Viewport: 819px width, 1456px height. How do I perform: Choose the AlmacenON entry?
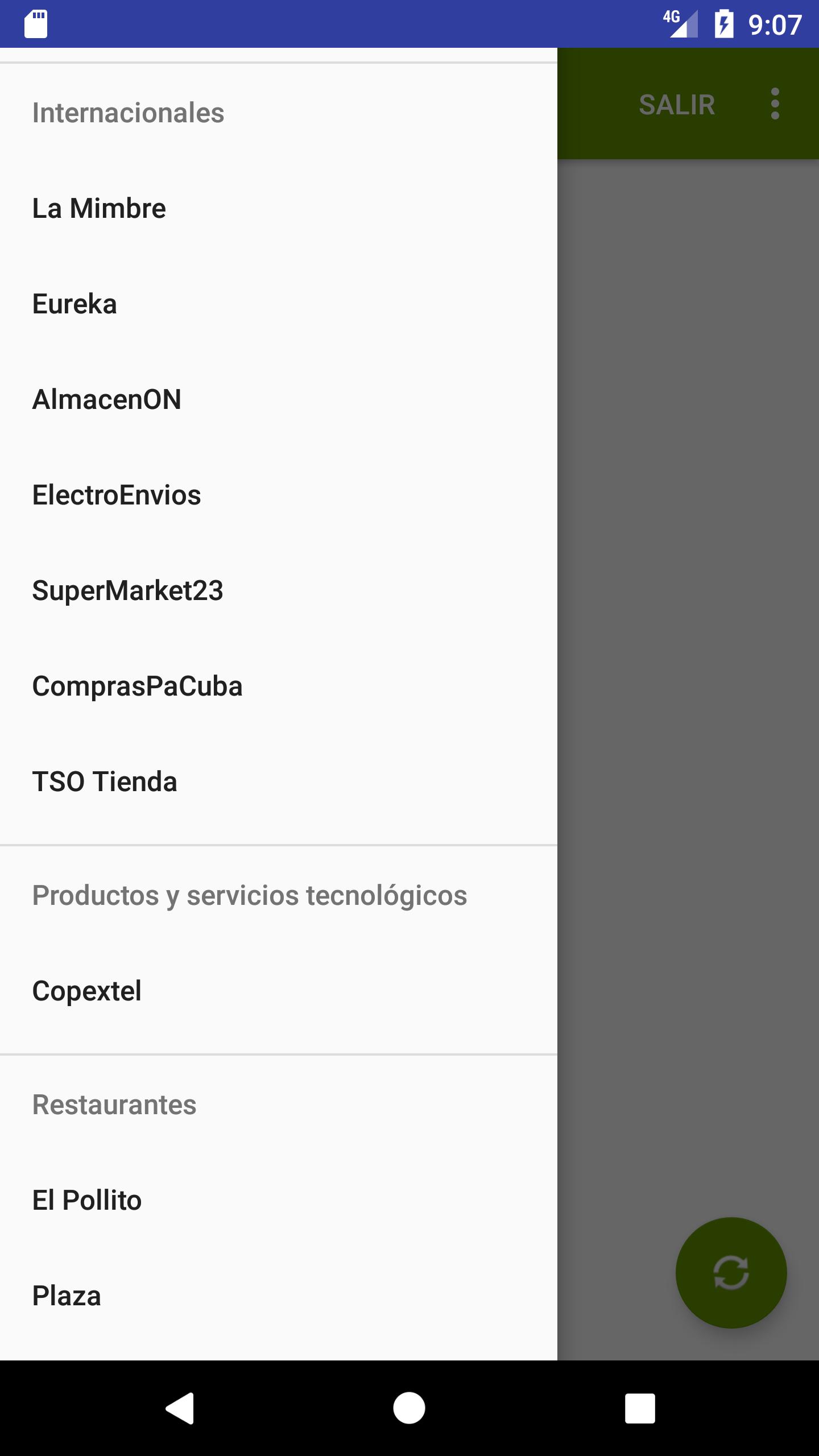[279, 399]
